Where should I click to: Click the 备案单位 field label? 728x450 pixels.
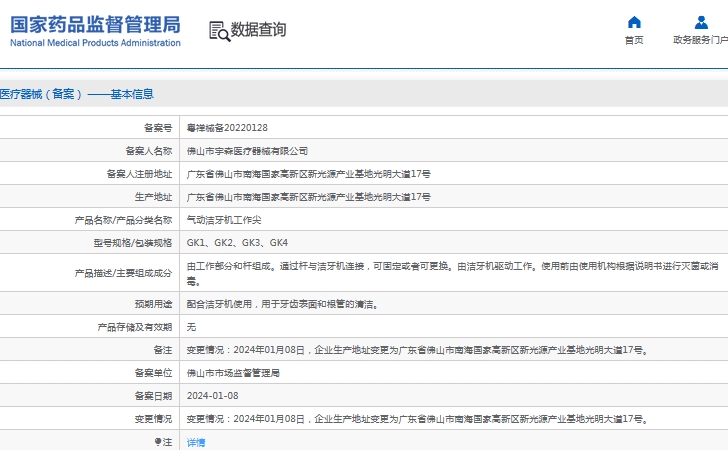tap(153, 373)
